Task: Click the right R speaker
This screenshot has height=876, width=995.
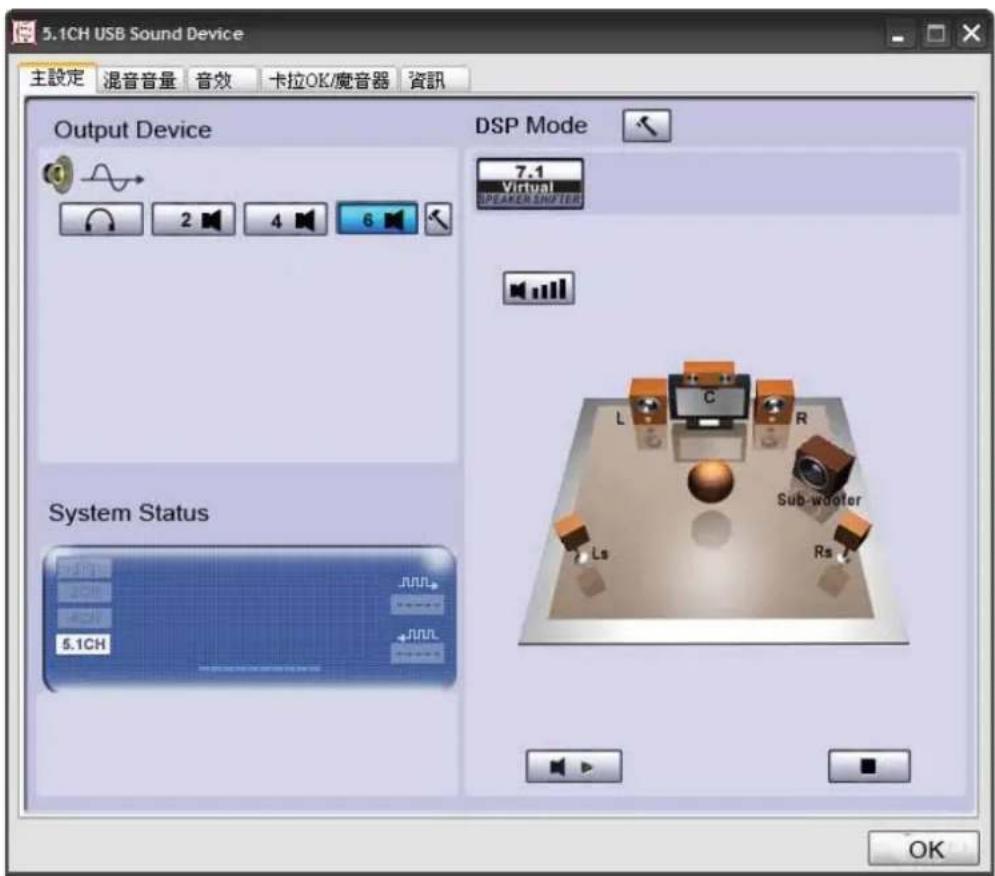Action: [774, 402]
